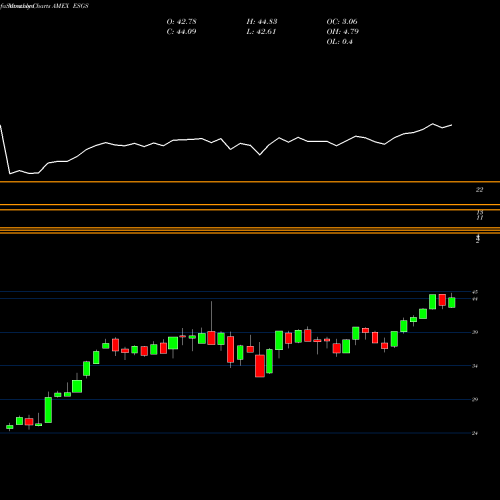The image size is (500, 500).
Task: Click the candle with the tallest upper wick
Action: (211, 338)
